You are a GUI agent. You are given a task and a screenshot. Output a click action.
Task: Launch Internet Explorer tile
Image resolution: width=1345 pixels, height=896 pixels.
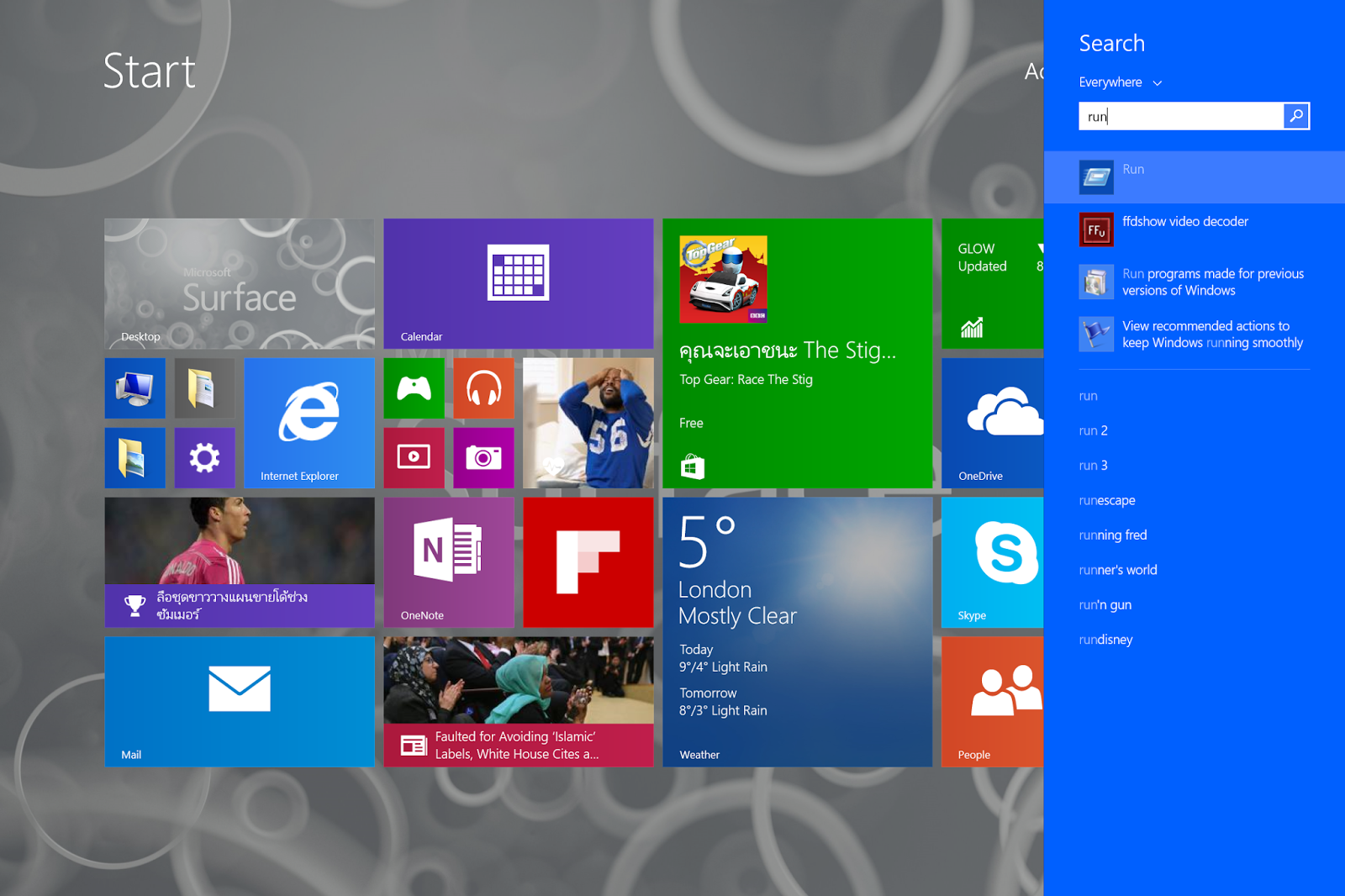pyautogui.click(x=309, y=423)
